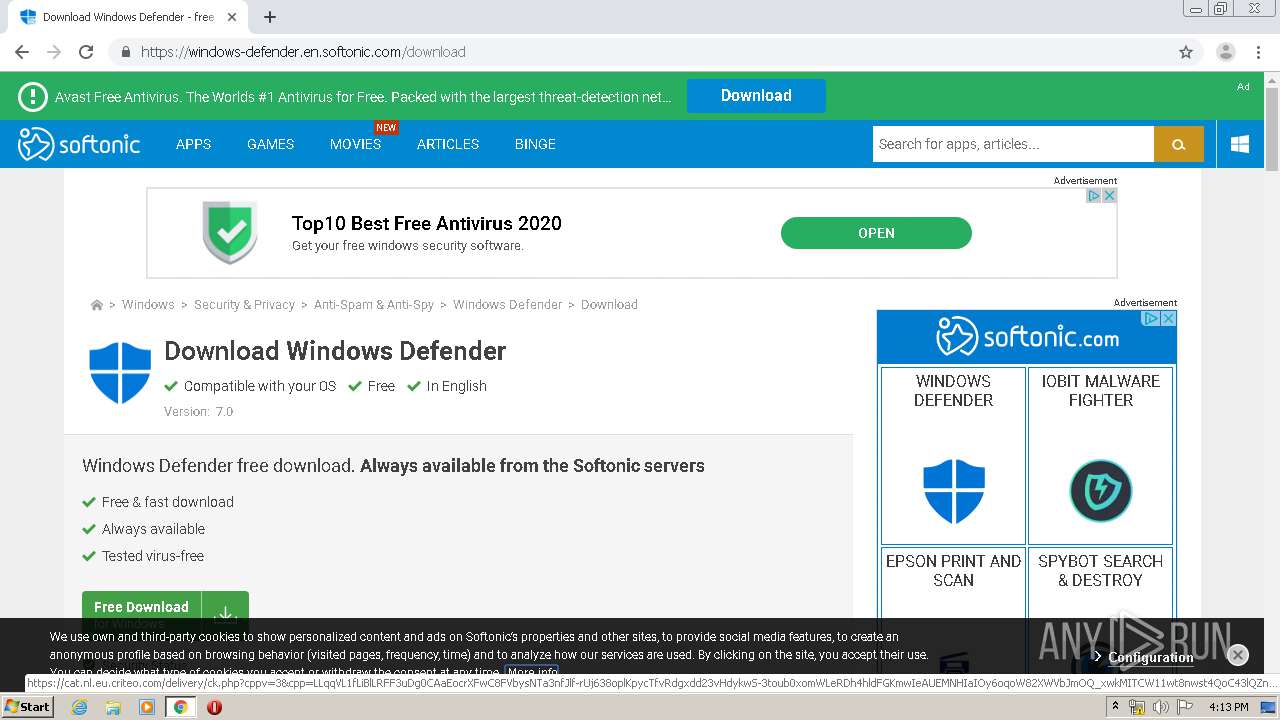The image size is (1280, 720).
Task: Close the cookie notice banner
Action: (1238, 655)
